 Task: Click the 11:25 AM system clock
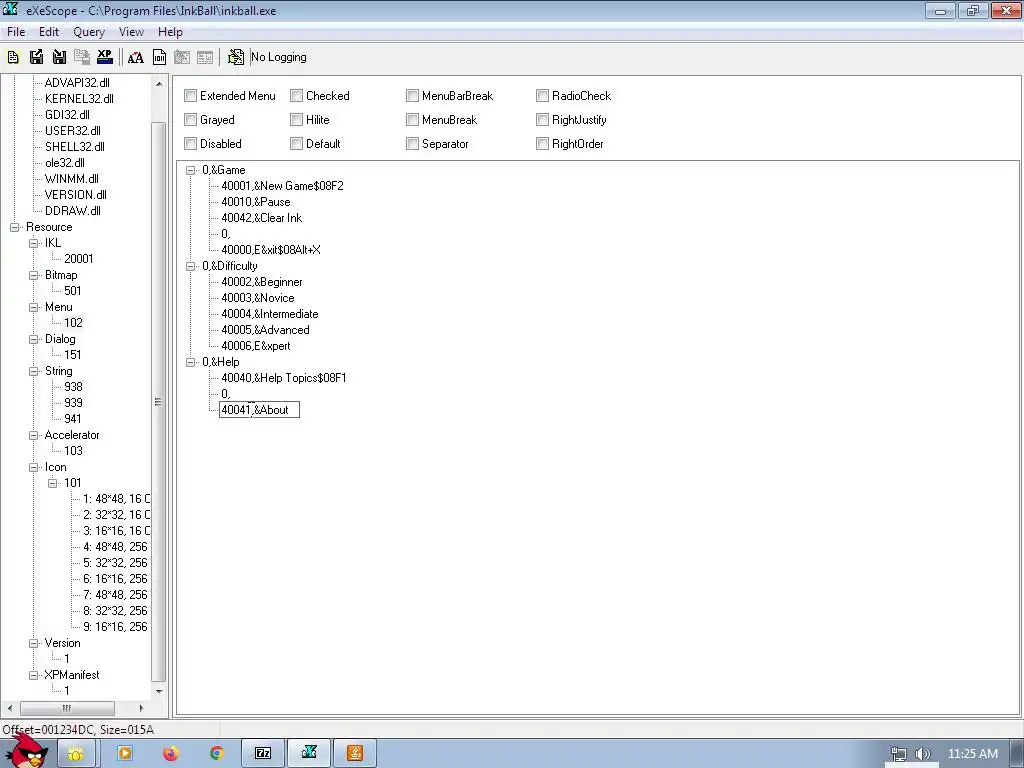point(972,754)
